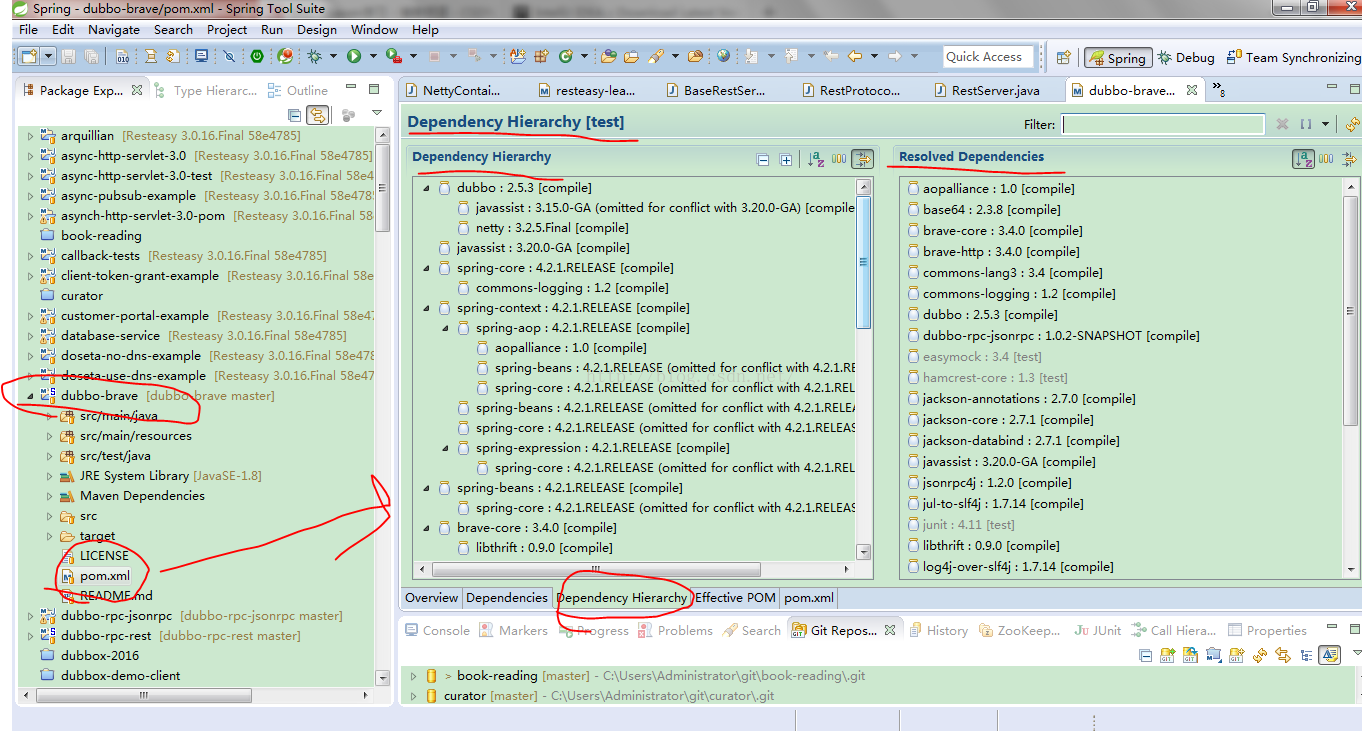Toggle the Spring perspective button
Screen dimensions: 1362x731
(1119, 58)
